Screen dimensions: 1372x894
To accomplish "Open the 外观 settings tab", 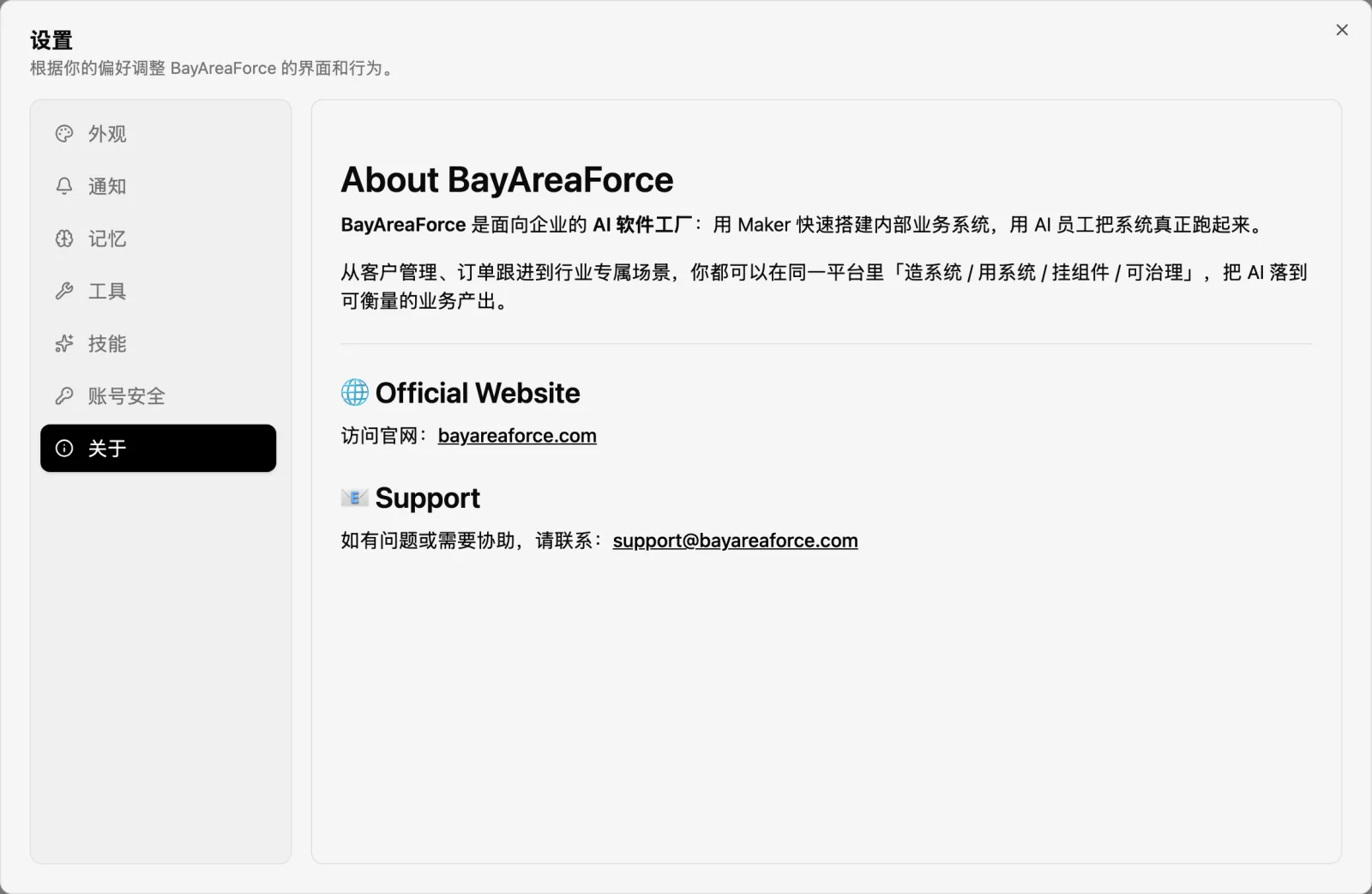I will click(159, 134).
